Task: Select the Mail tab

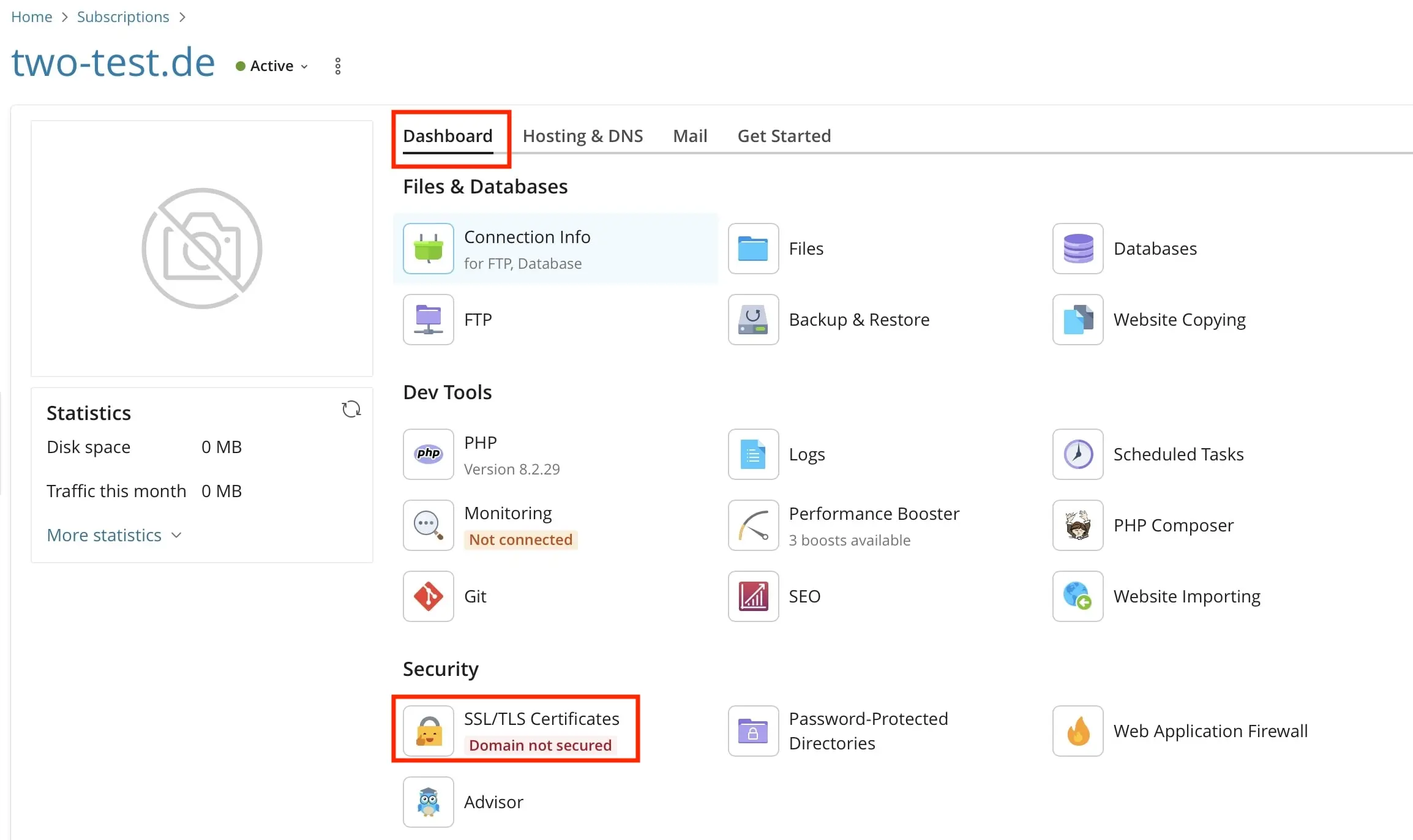Action: (x=690, y=136)
